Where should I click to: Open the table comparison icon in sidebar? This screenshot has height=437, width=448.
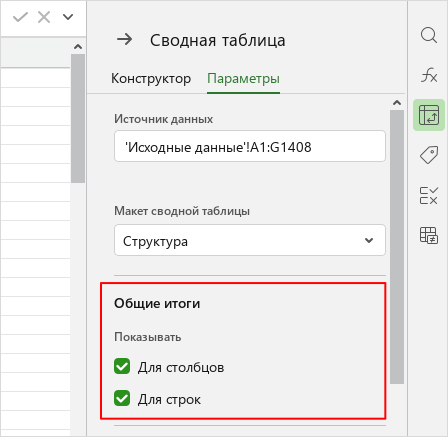pos(429,235)
